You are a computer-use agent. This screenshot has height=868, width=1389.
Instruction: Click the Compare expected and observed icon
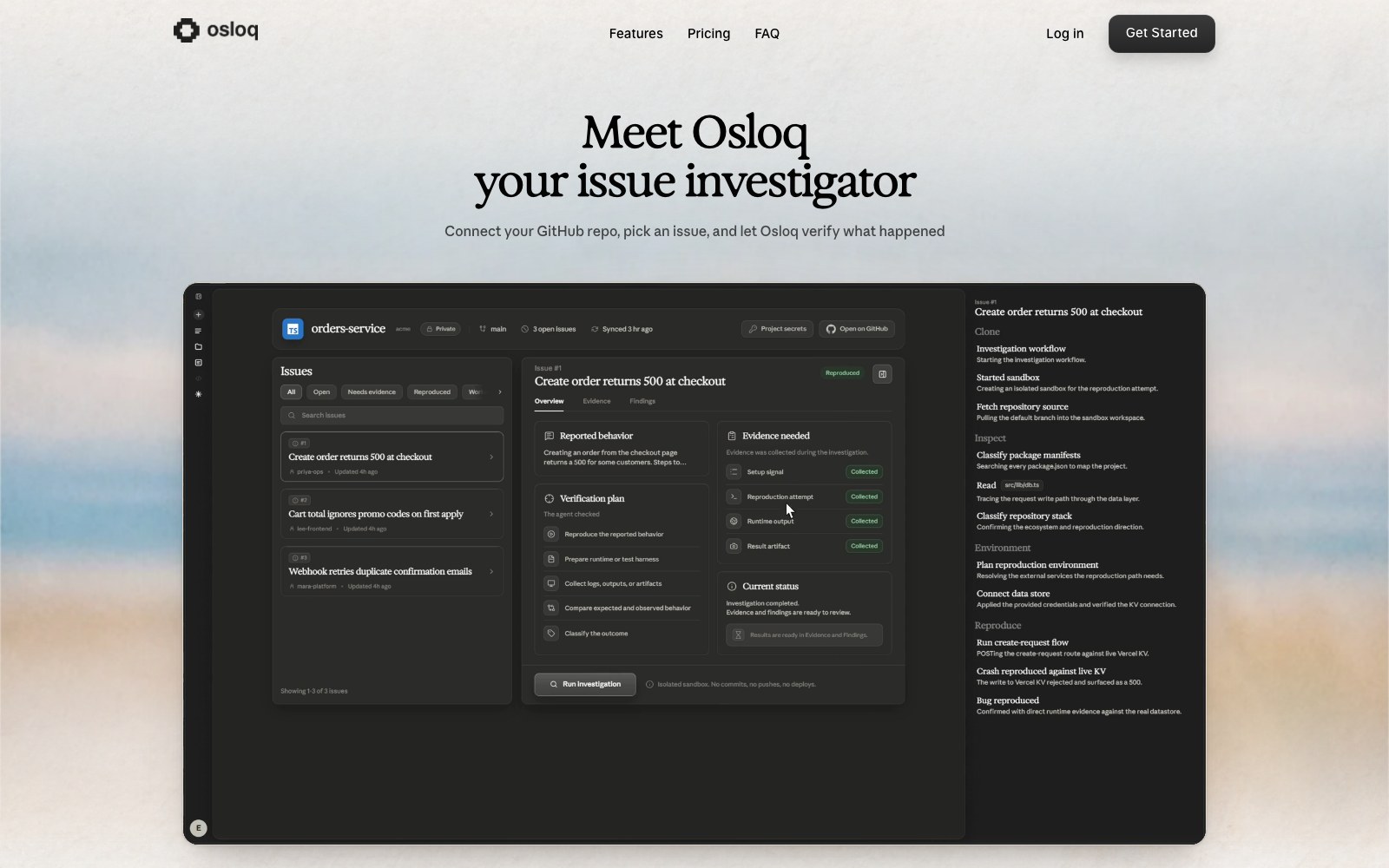click(551, 608)
